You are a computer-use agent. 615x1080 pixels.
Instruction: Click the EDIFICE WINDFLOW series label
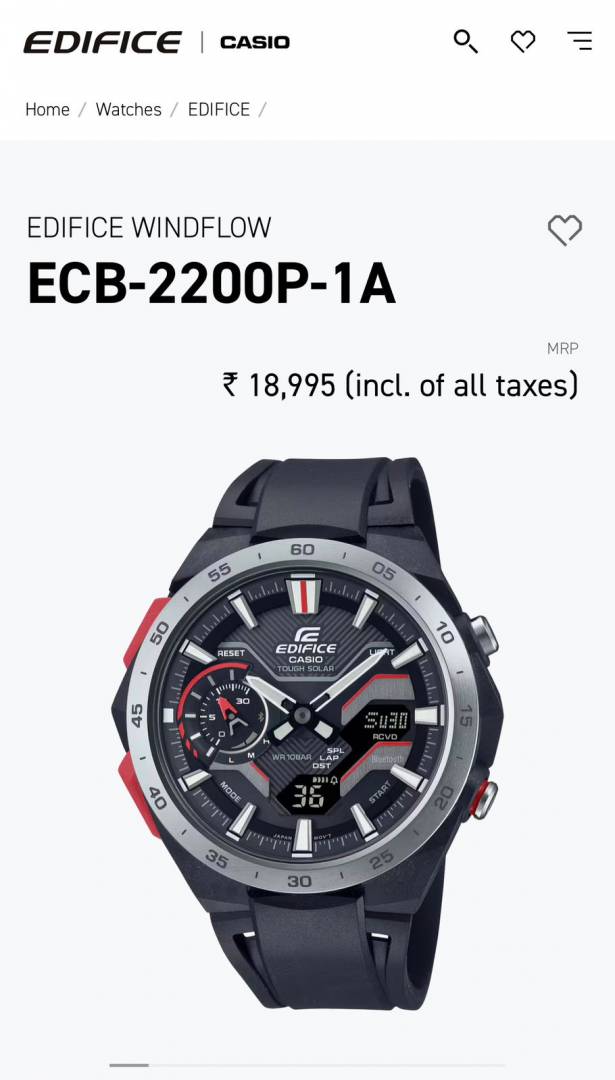point(149,227)
